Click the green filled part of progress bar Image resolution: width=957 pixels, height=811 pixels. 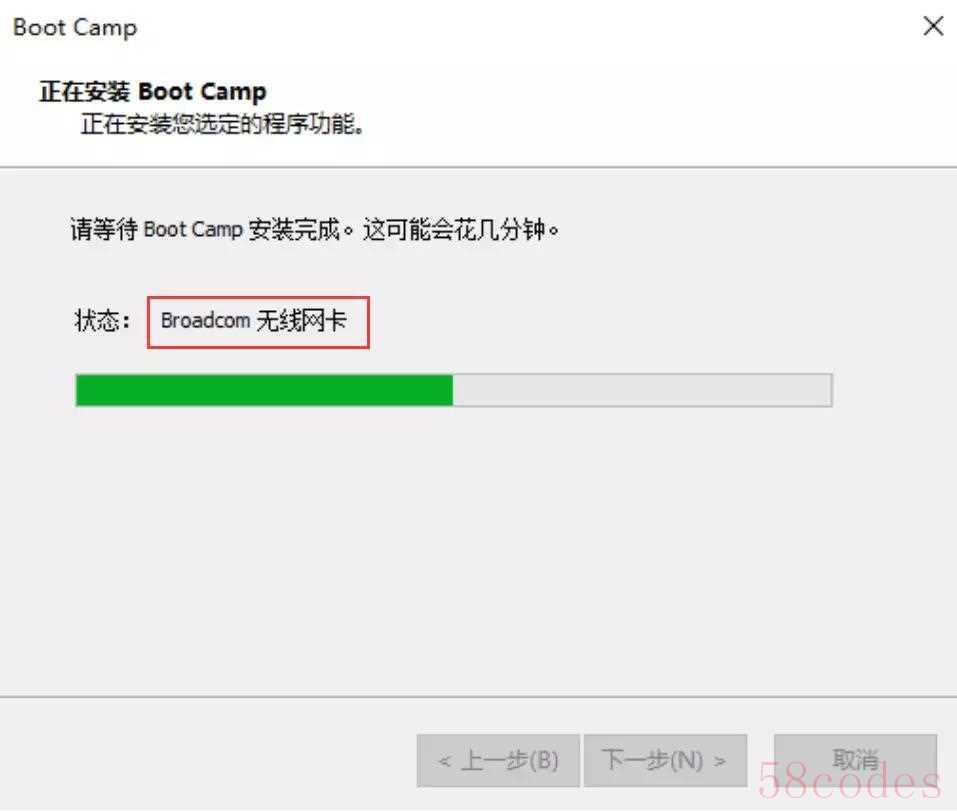tap(264, 390)
